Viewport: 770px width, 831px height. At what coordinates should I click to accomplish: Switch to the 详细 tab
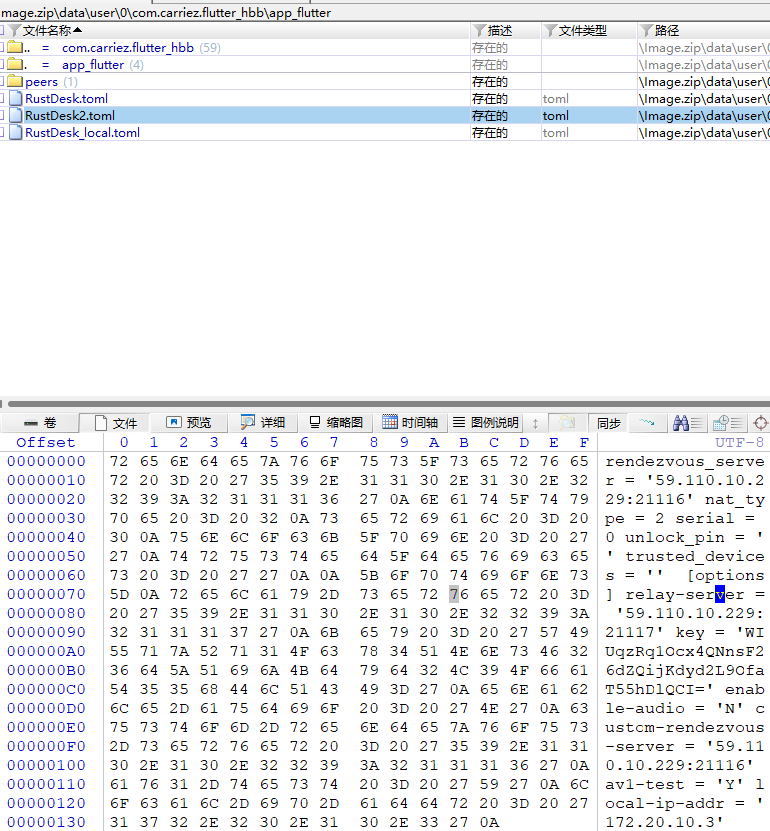point(263,422)
